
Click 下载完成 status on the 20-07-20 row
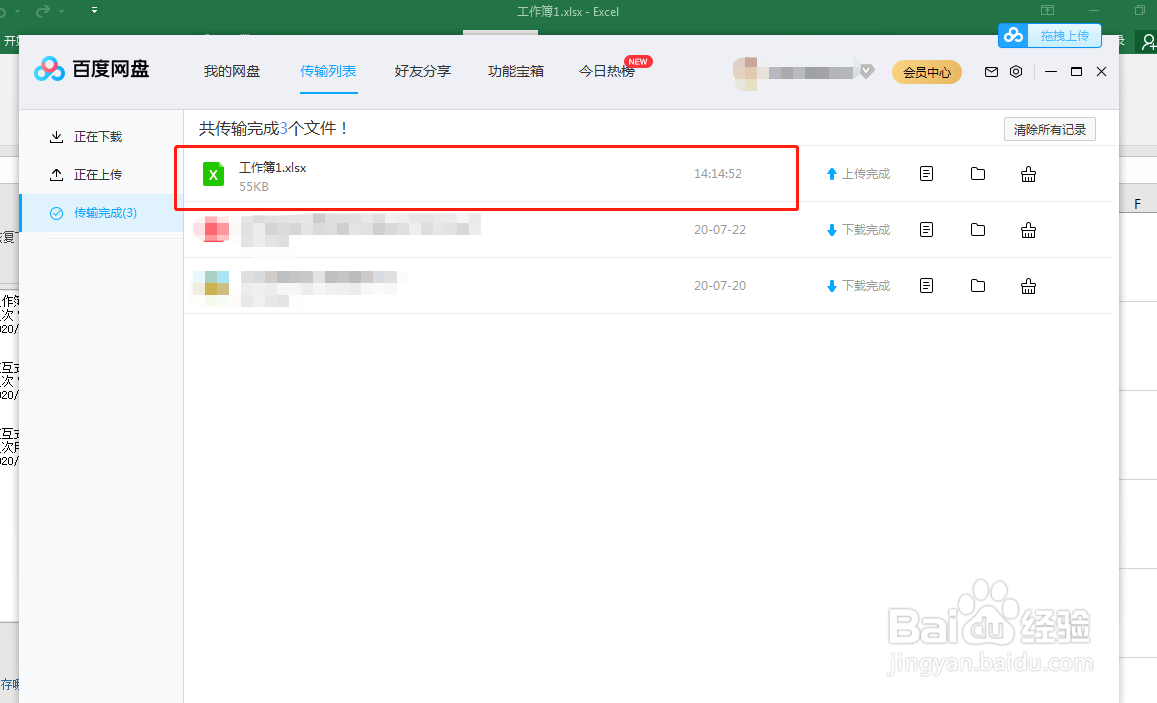866,285
